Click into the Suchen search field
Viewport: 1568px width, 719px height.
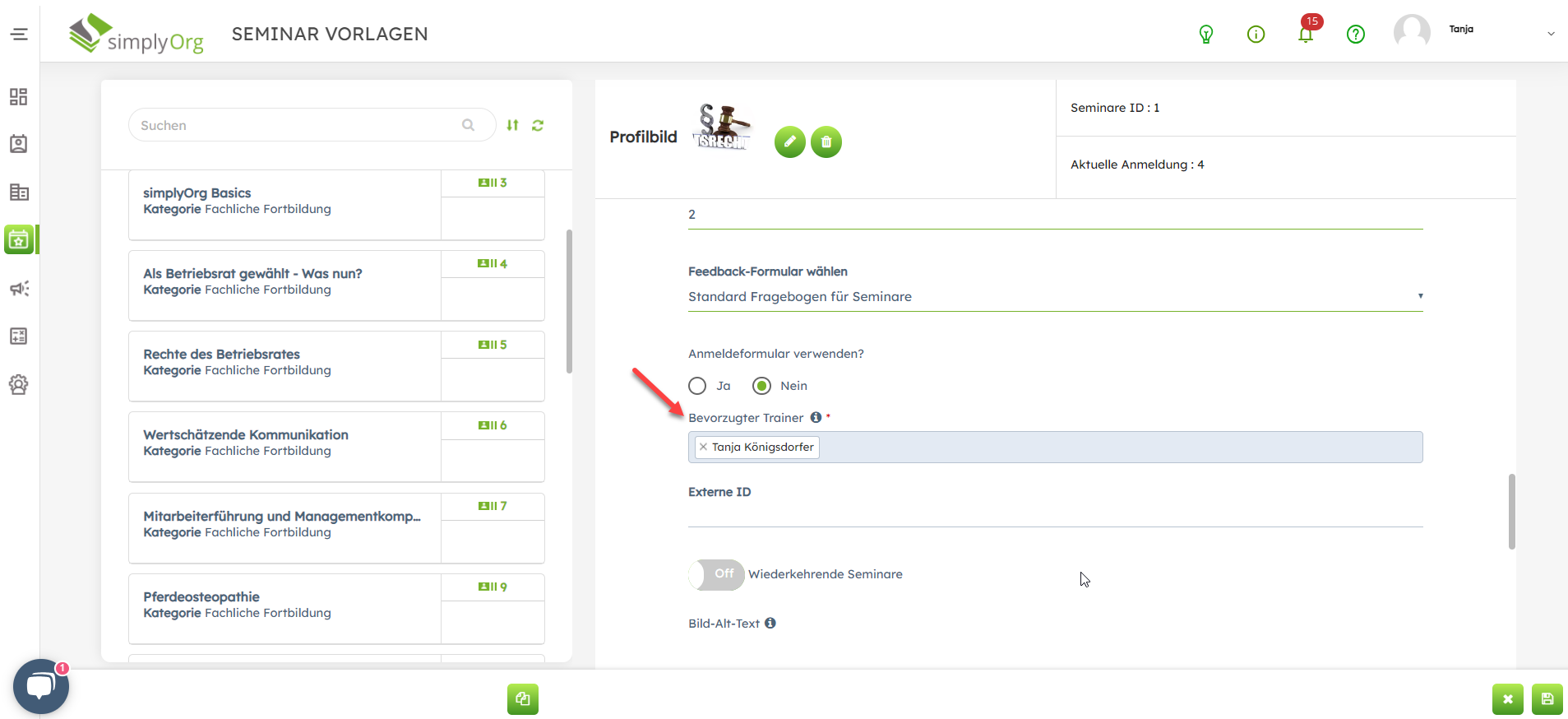(x=296, y=125)
